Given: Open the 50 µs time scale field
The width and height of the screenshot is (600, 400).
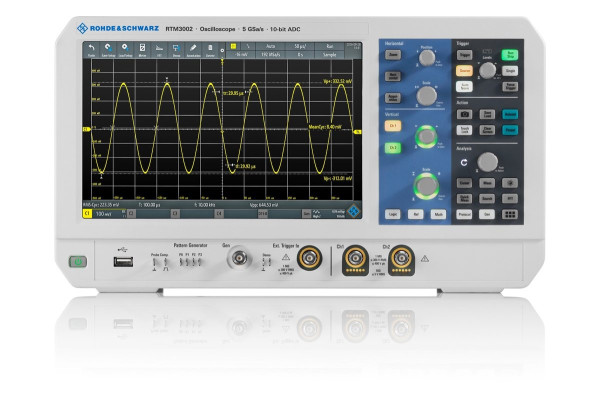Looking at the screenshot, I should pos(299,46).
